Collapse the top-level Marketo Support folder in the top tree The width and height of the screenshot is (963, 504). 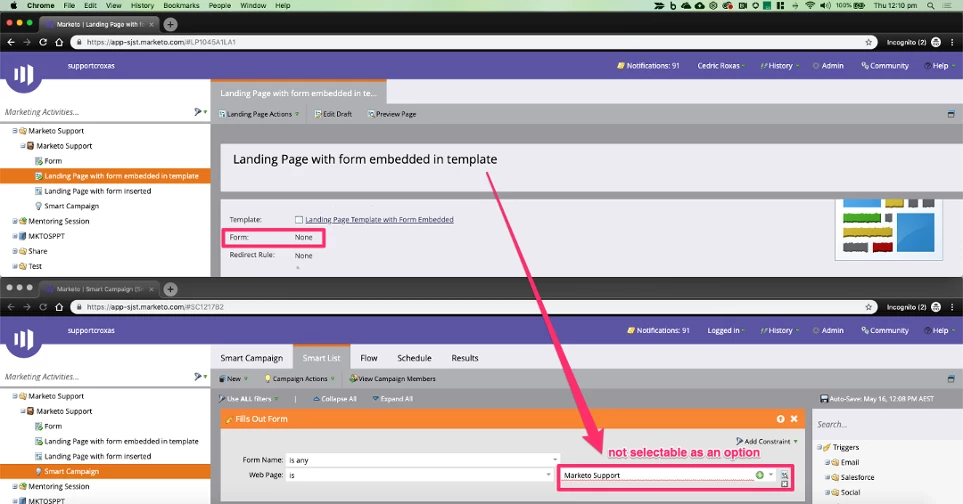pyautogui.click(x=15, y=131)
